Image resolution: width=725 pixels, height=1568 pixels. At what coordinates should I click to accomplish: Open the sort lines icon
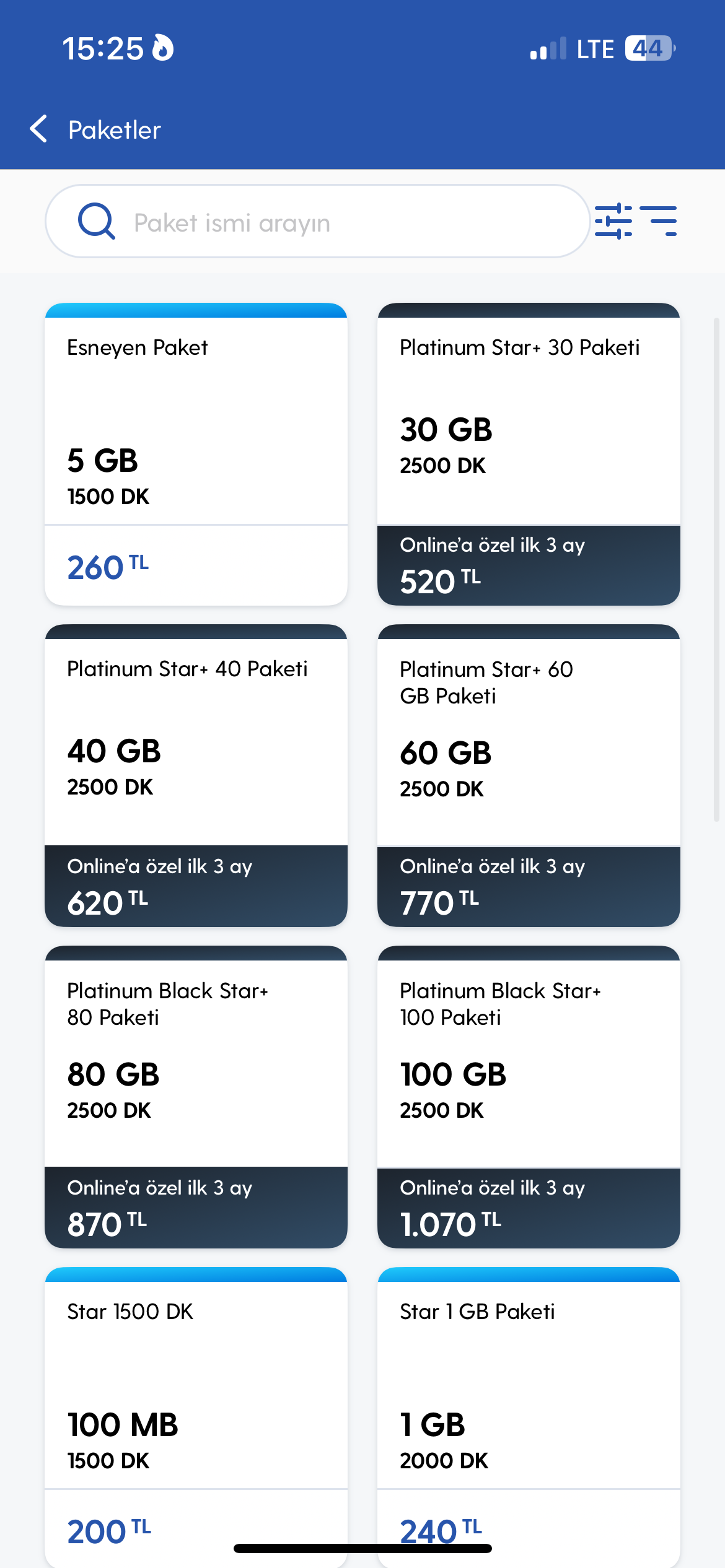click(658, 221)
